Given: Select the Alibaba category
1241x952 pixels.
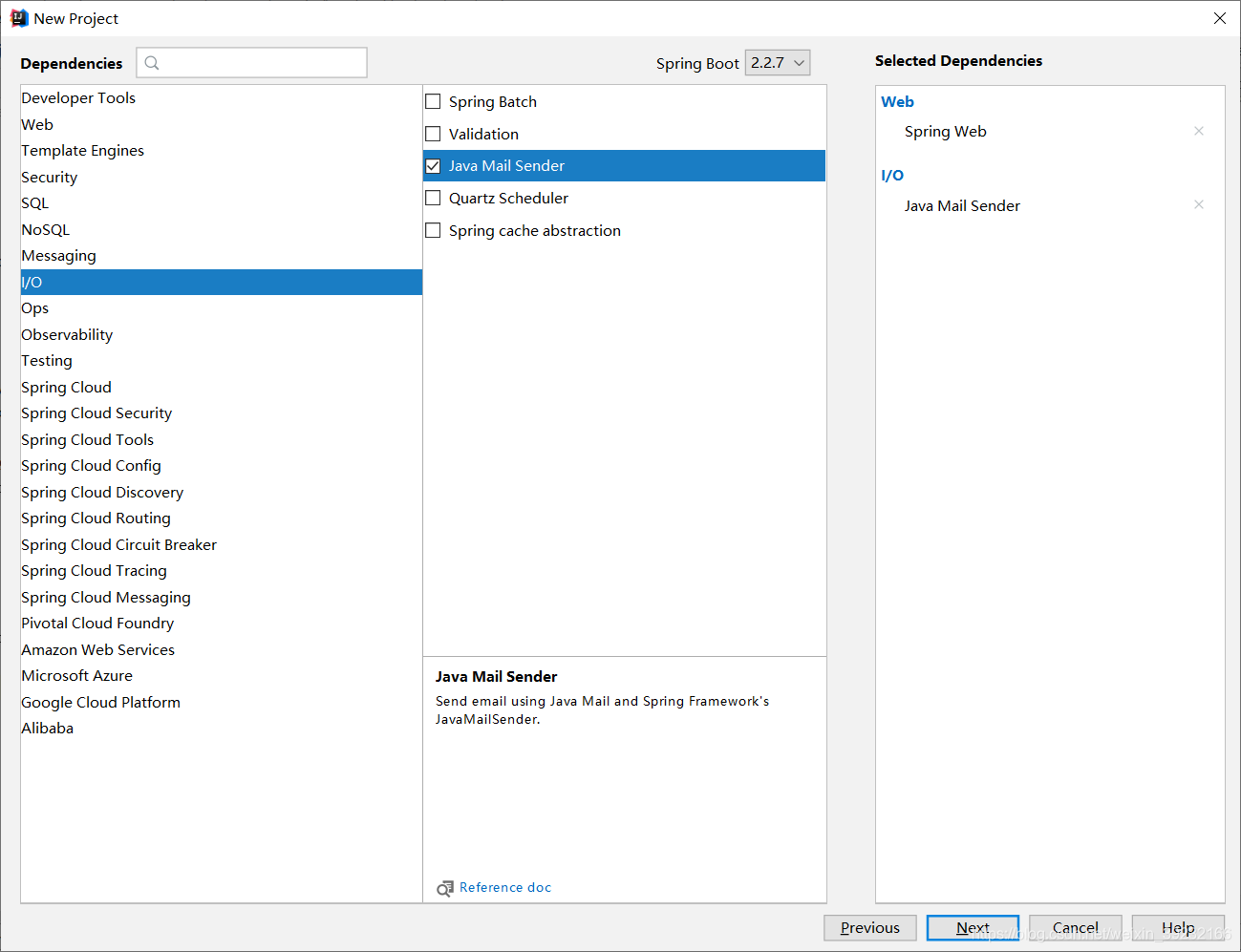Looking at the screenshot, I should (222, 729).
